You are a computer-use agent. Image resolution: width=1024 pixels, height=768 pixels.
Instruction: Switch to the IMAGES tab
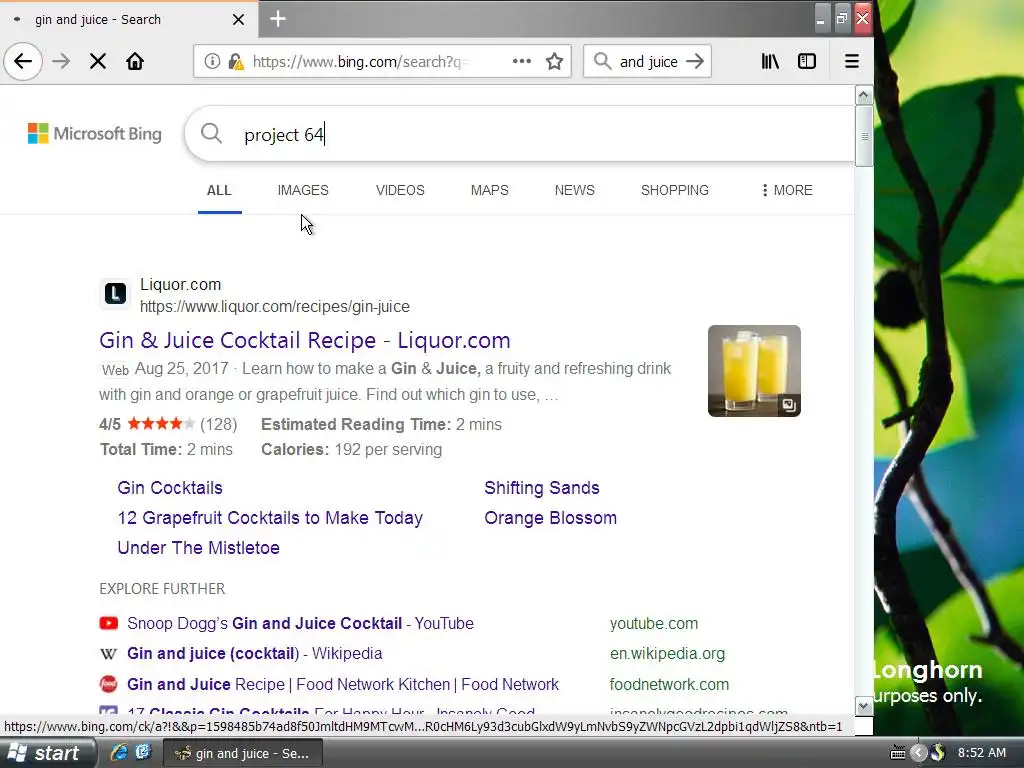point(303,191)
